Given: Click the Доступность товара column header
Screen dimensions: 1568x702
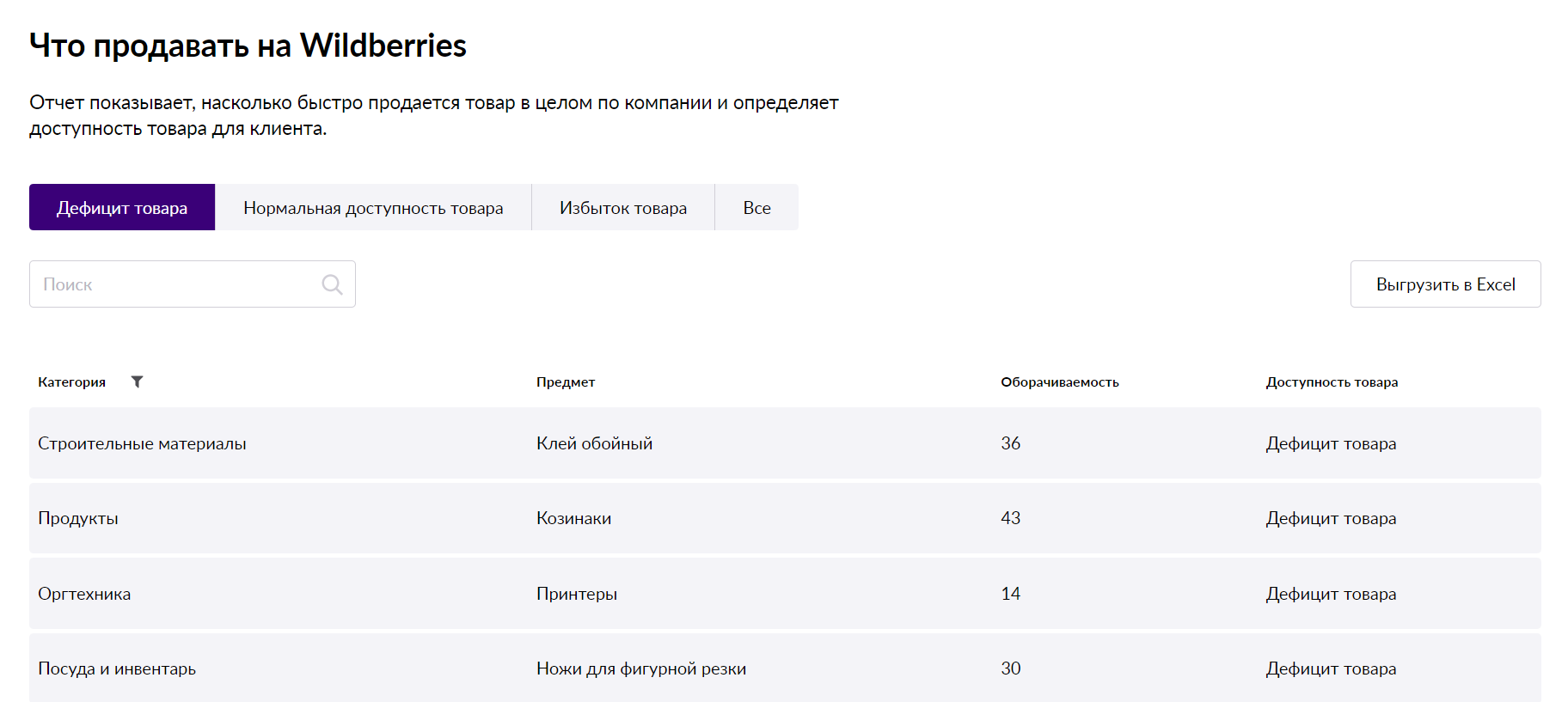Looking at the screenshot, I should coord(1331,382).
